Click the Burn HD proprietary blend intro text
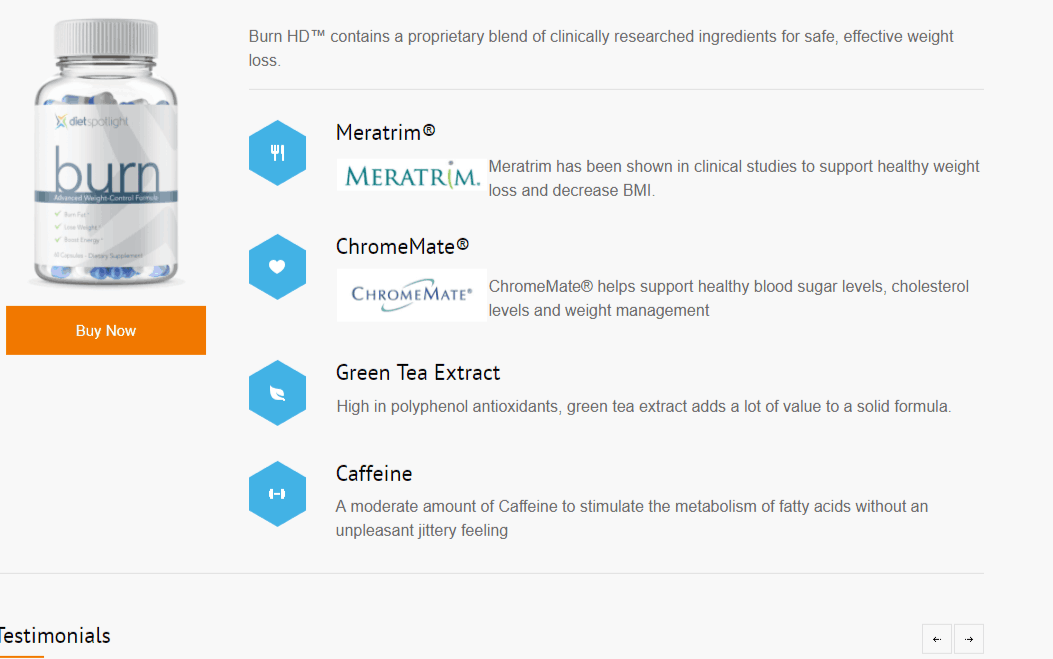 coord(601,48)
